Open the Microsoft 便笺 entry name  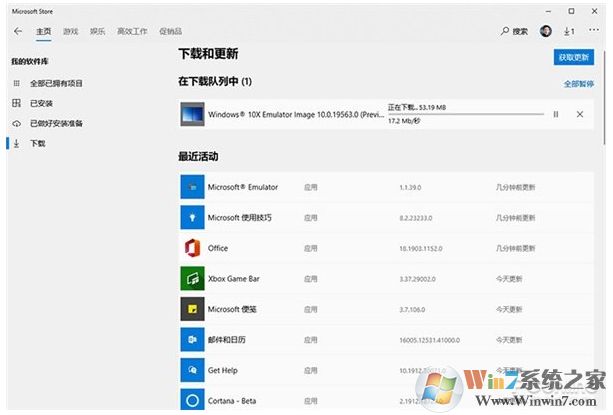coord(232,309)
